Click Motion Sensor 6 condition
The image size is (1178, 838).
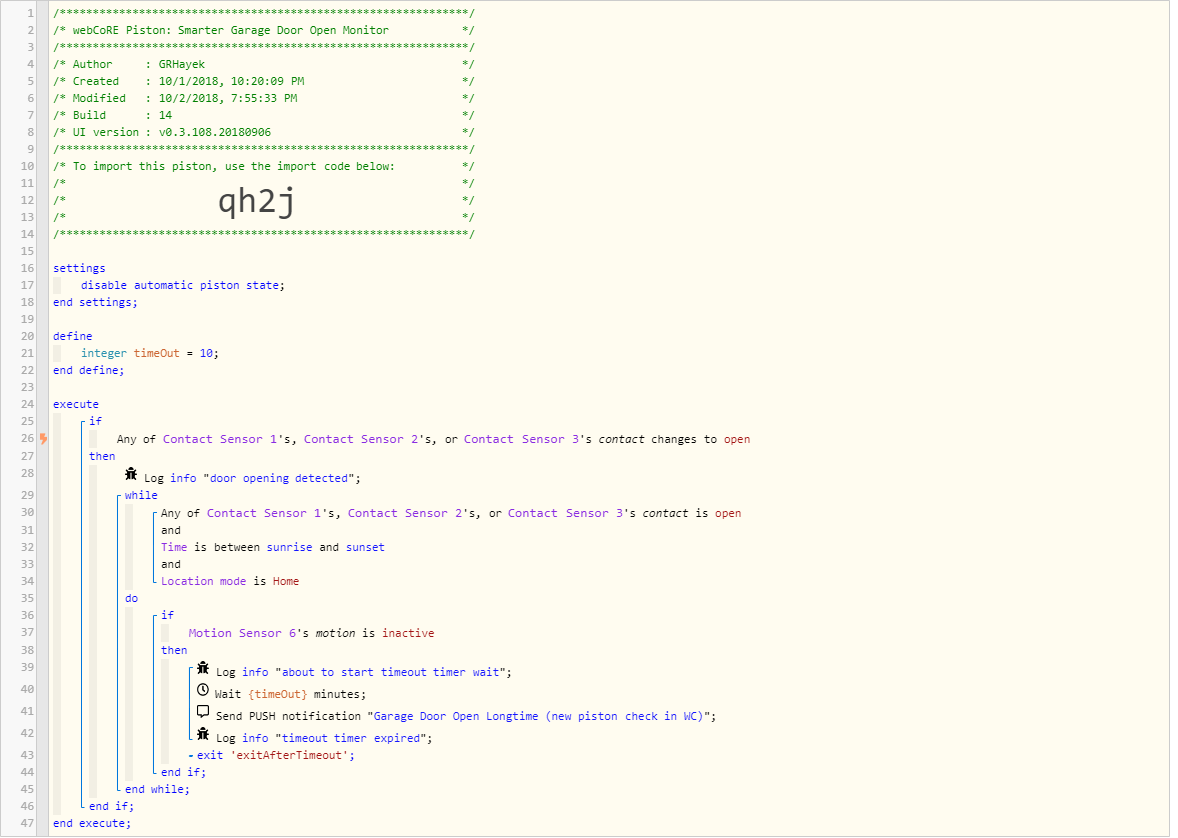(242, 634)
